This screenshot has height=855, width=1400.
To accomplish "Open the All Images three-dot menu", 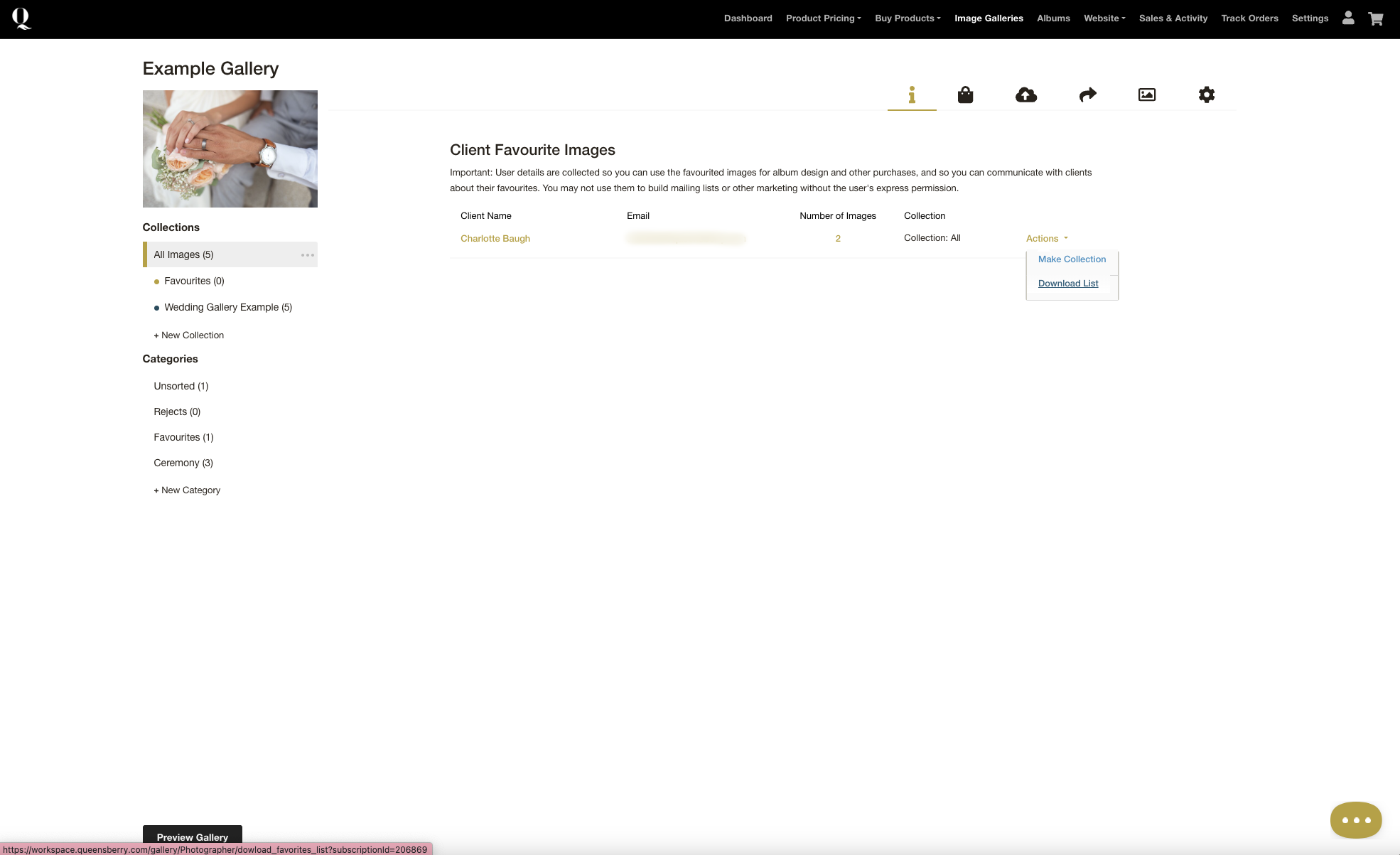I will [x=307, y=255].
